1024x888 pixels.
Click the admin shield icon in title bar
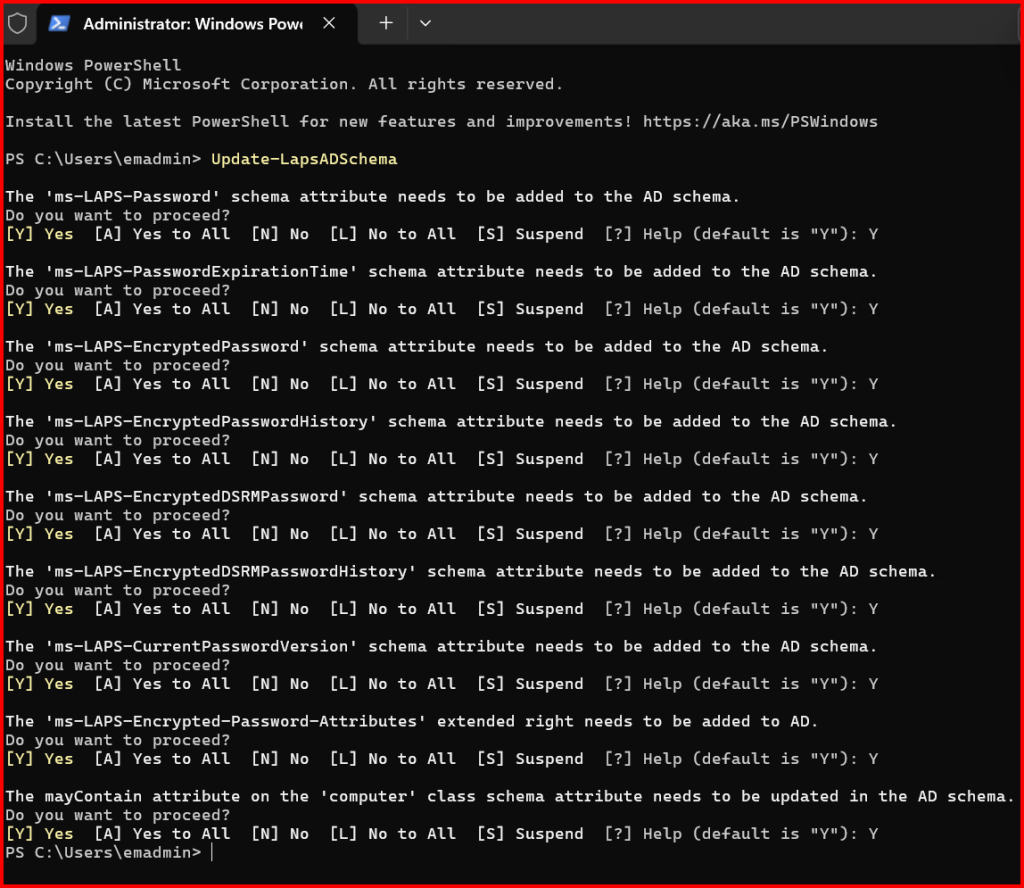(x=18, y=23)
